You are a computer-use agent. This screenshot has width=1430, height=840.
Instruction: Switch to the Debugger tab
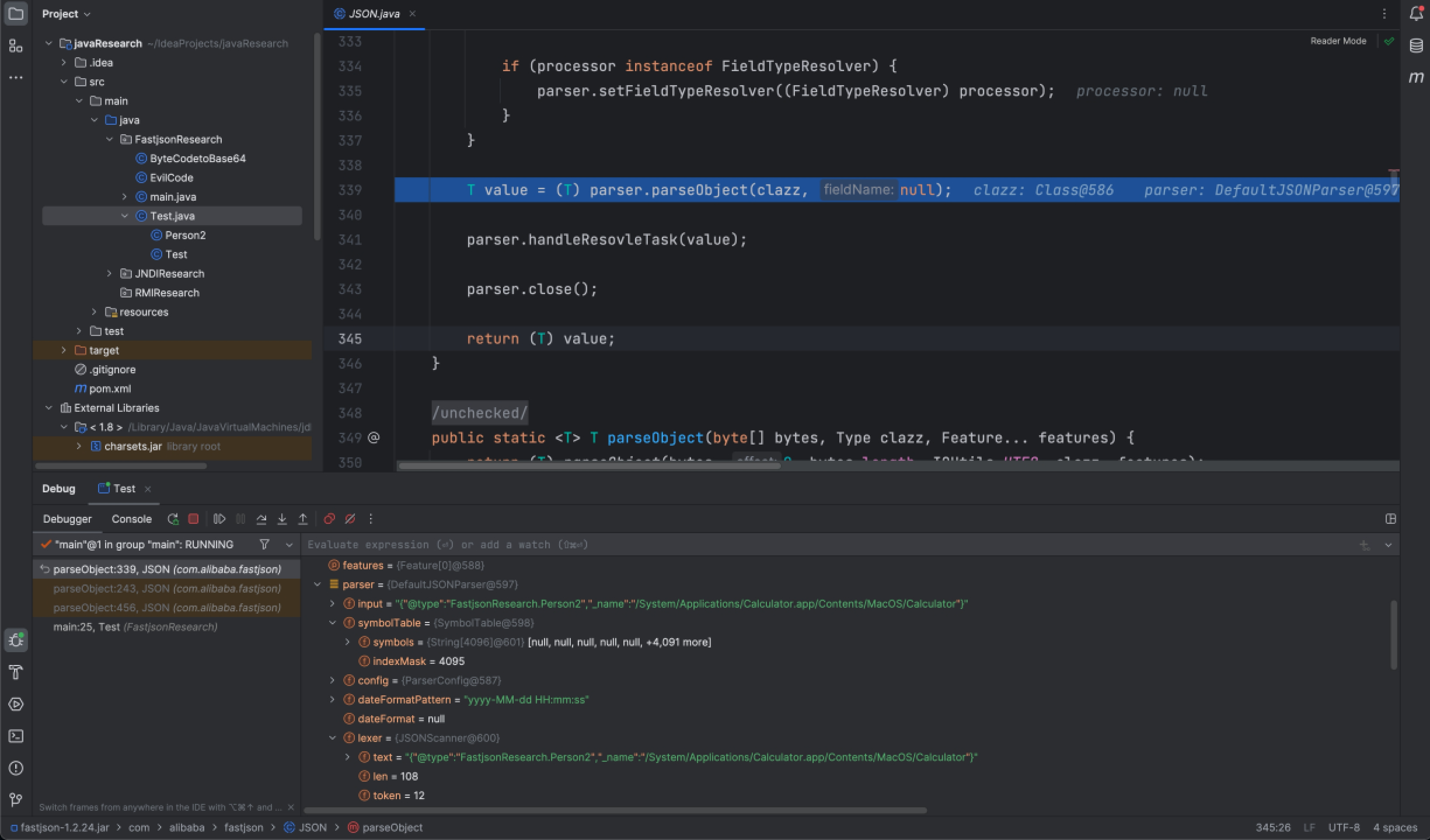pyautogui.click(x=67, y=519)
